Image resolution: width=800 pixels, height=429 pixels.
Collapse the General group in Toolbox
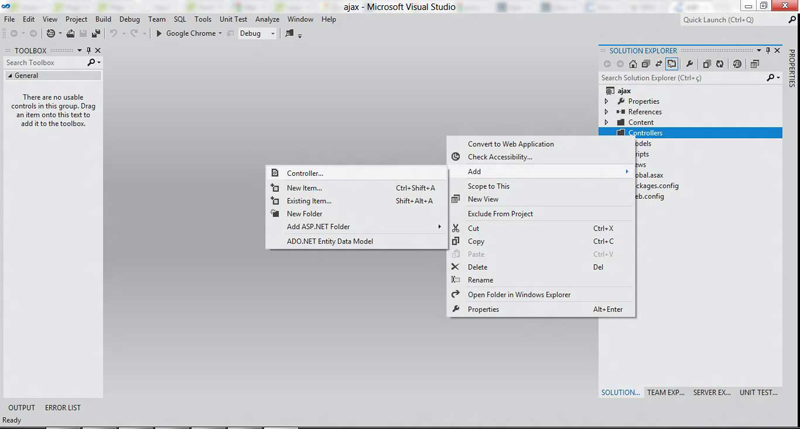pyautogui.click(x=10, y=75)
